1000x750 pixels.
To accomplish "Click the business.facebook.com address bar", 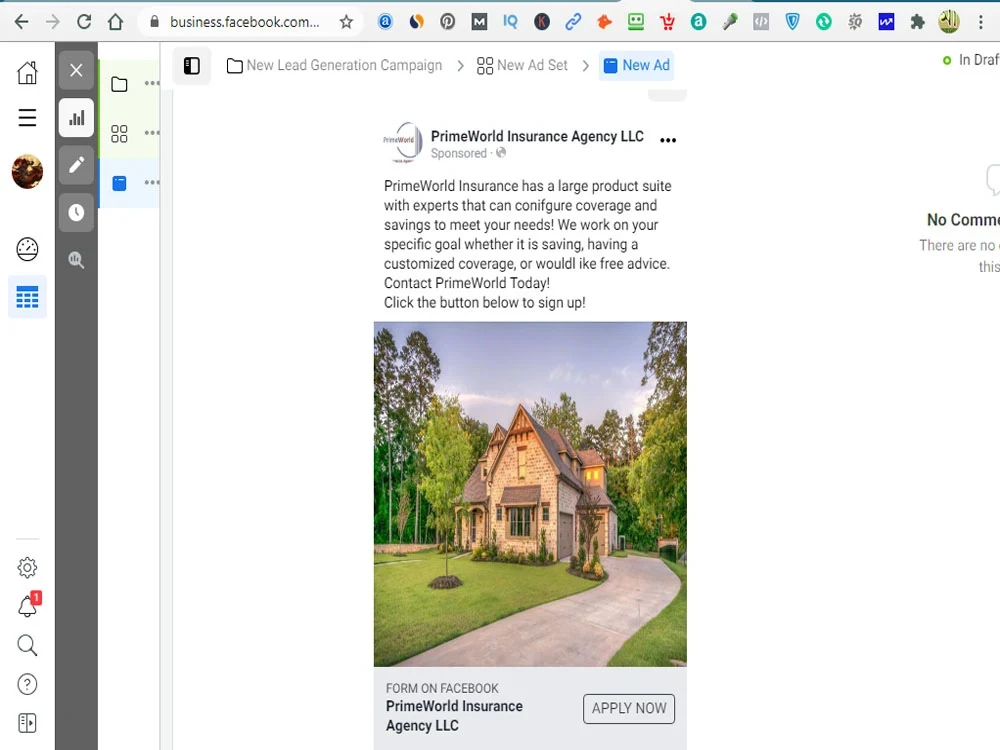I will point(244,22).
